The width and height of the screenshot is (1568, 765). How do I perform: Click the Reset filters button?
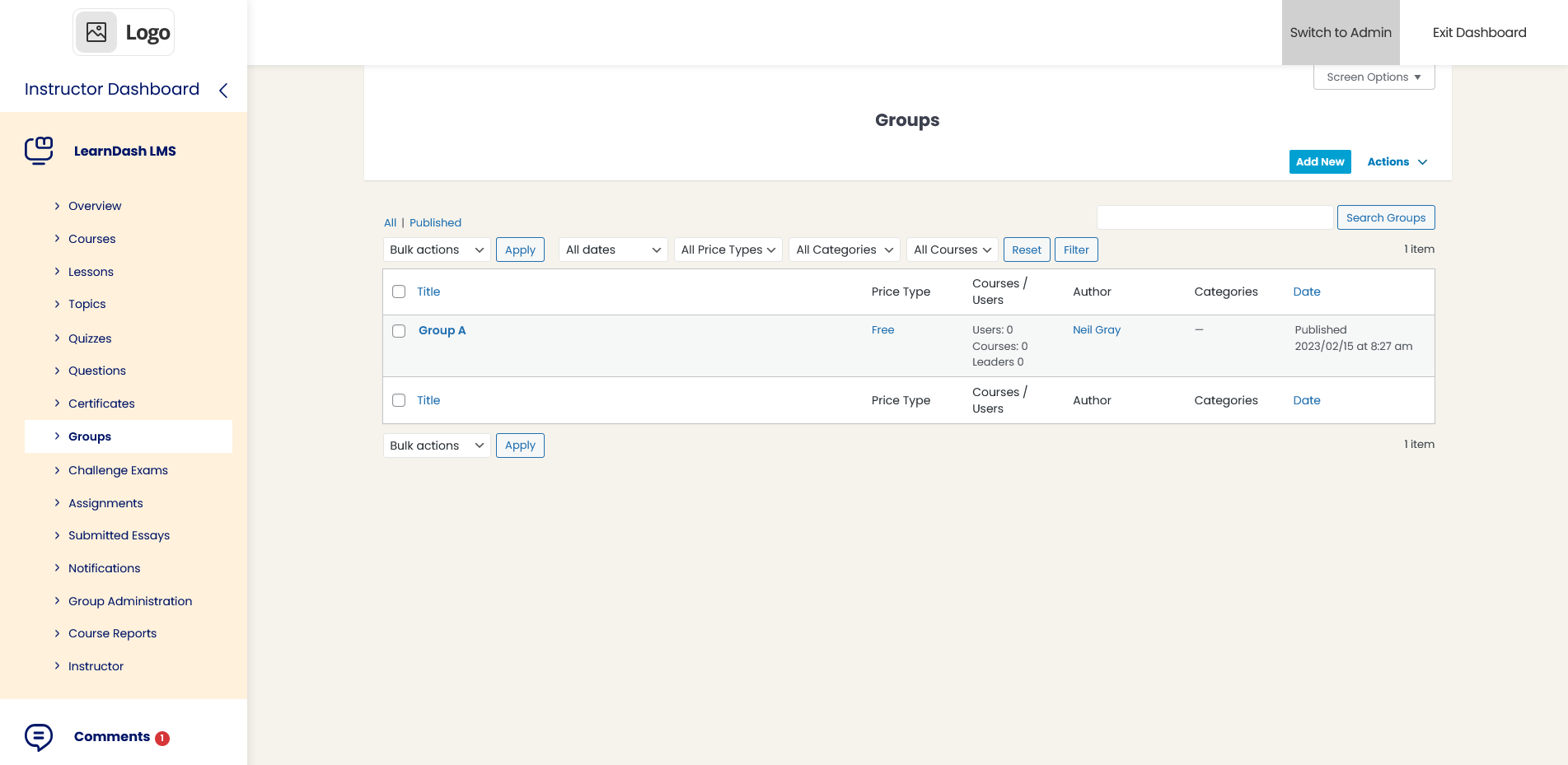click(x=1027, y=250)
